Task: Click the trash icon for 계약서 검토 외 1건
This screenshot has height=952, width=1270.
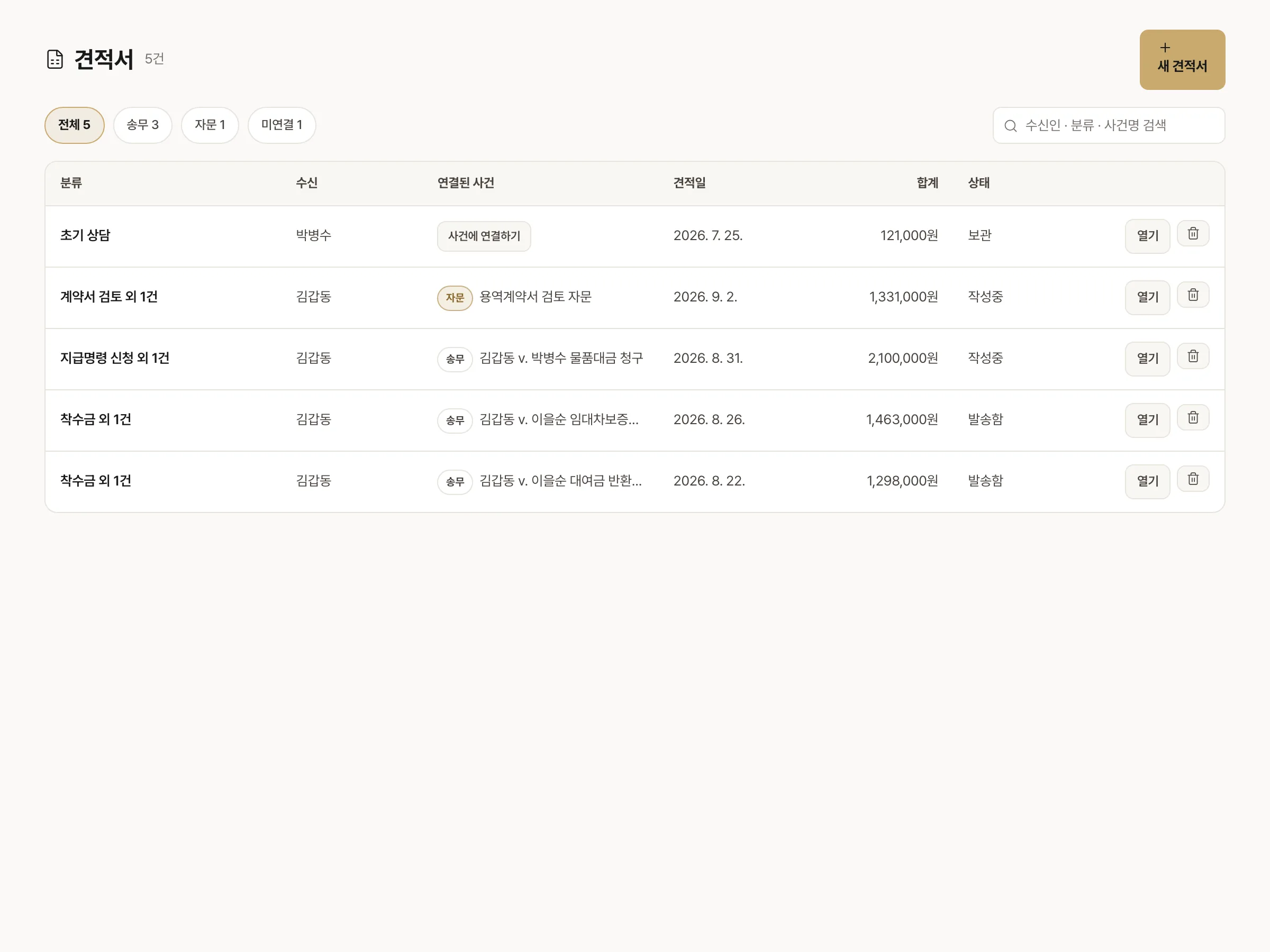Action: coord(1193,295)
